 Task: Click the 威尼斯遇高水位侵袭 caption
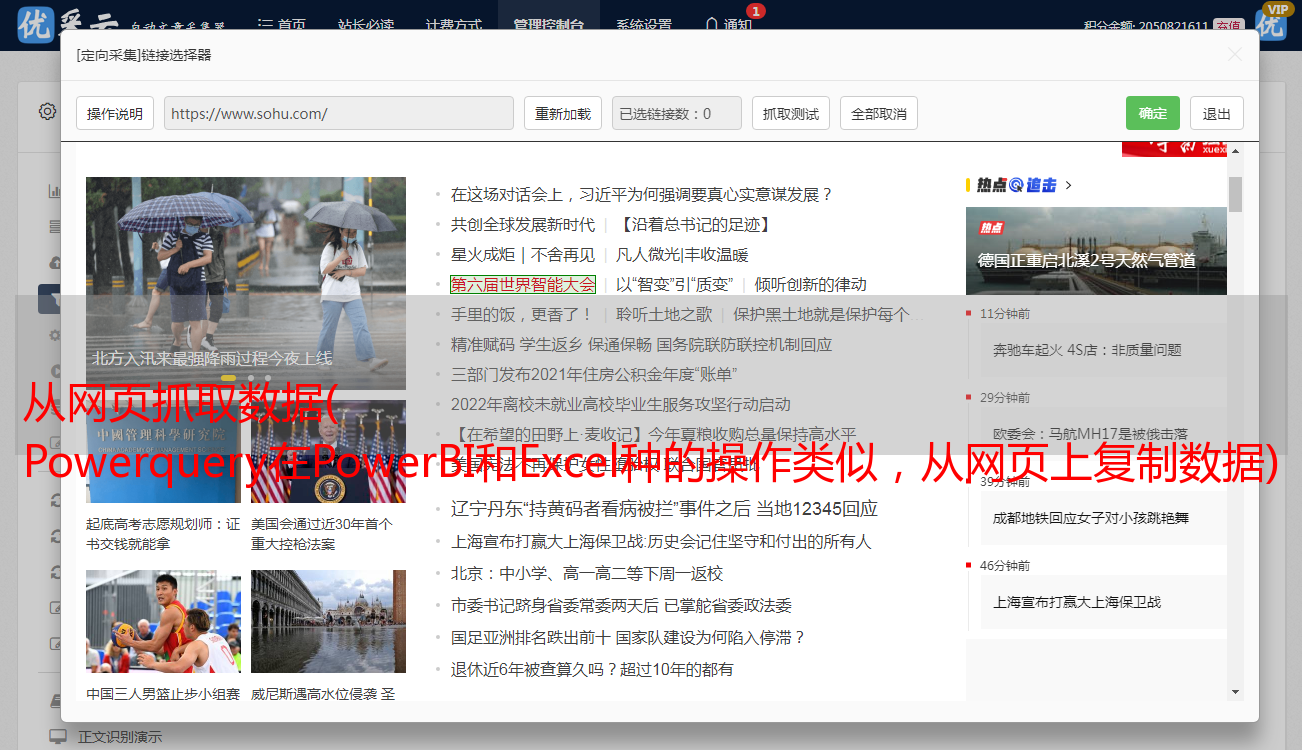coord(322,694)
